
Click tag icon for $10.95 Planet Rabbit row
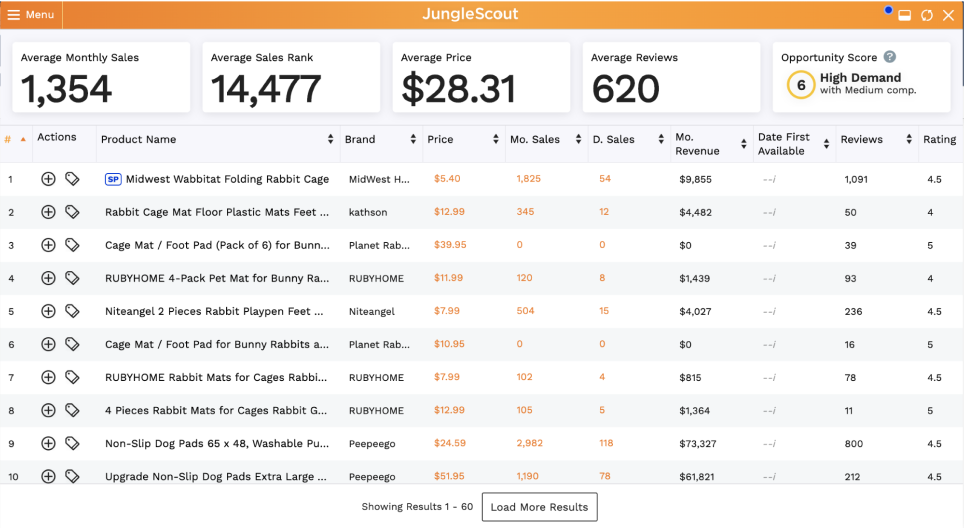click(72, 344)
